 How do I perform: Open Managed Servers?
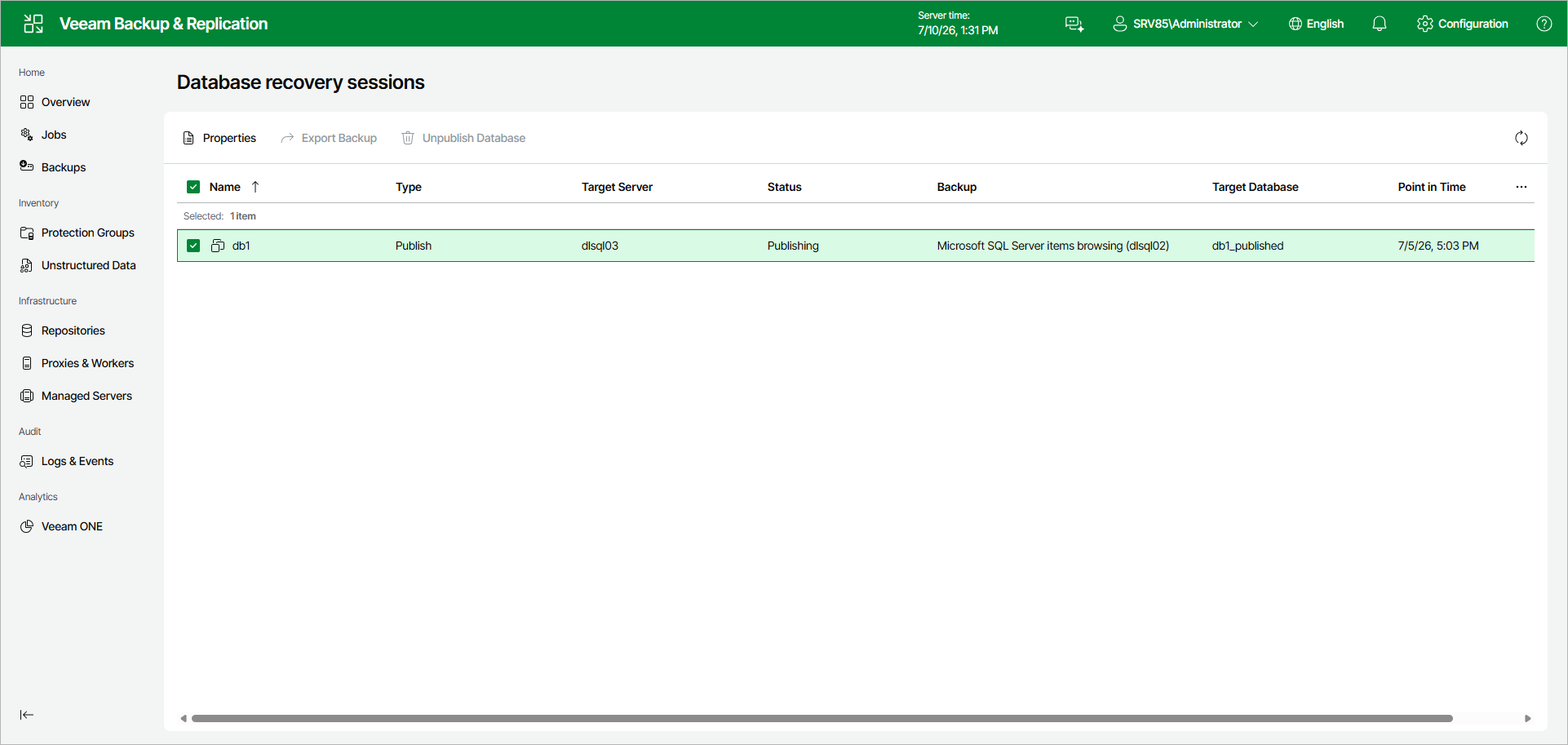86,396
